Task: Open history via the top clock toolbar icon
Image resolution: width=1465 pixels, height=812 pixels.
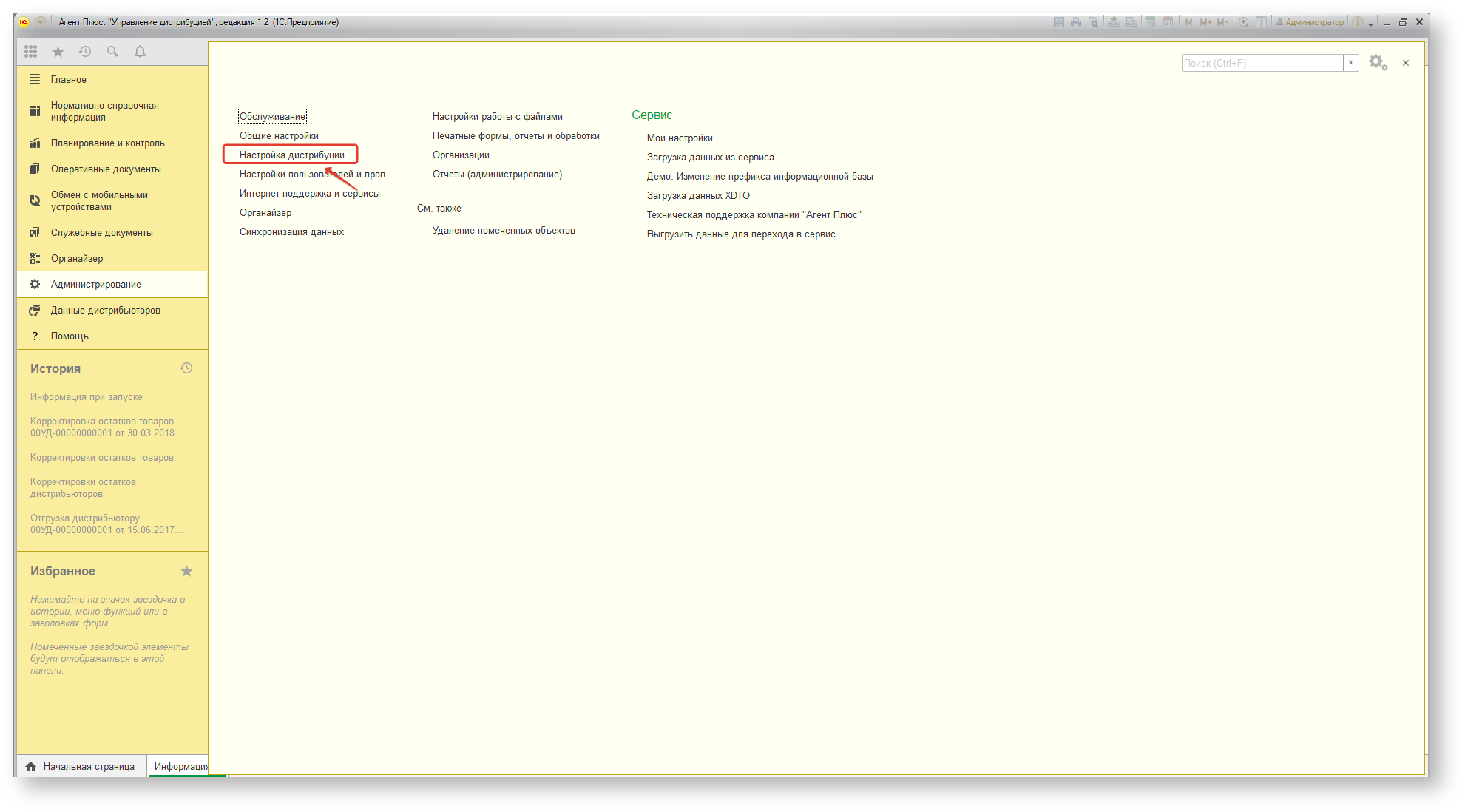Action: coord(85,51)
